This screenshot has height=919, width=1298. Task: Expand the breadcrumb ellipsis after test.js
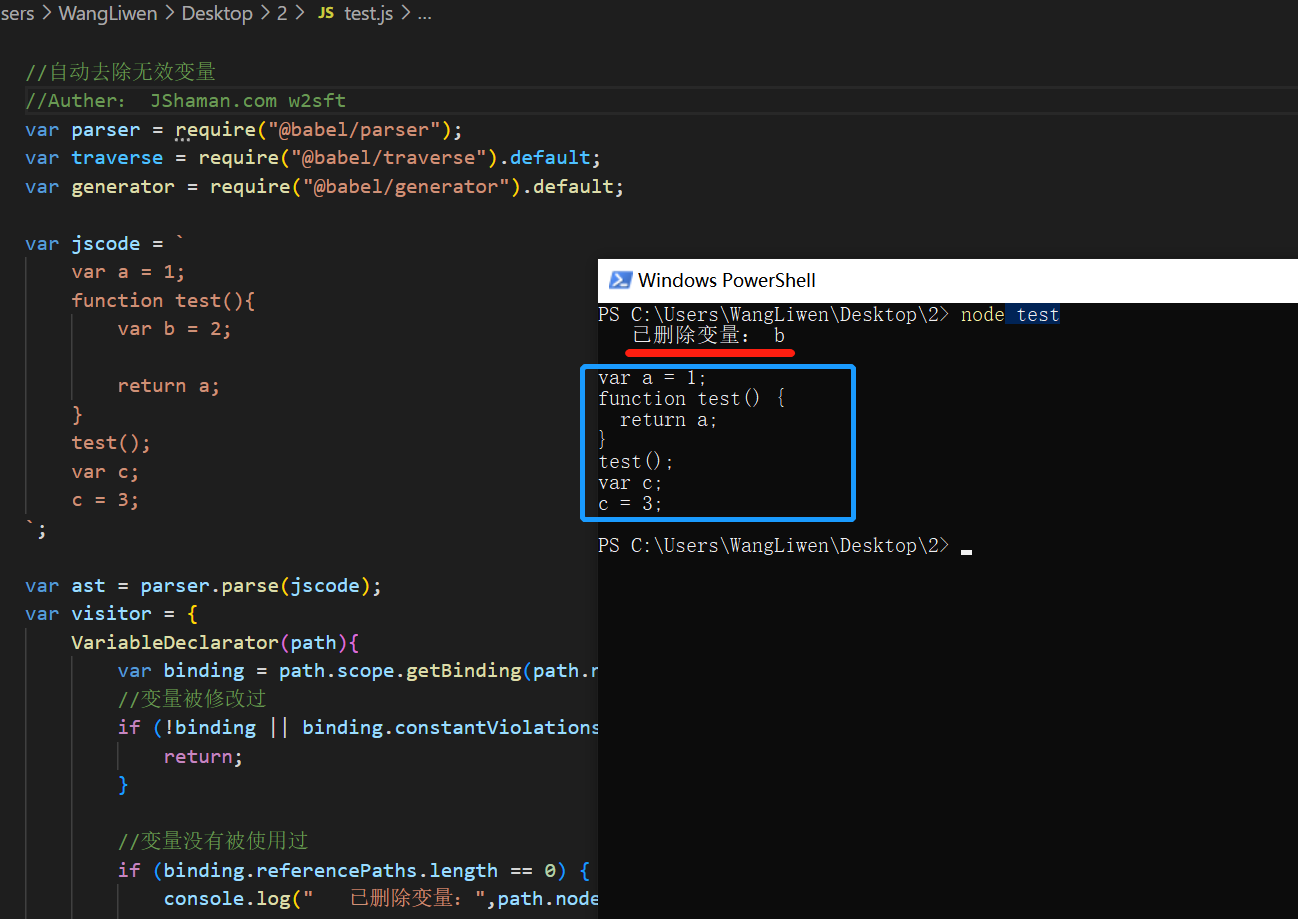[423, 15]
